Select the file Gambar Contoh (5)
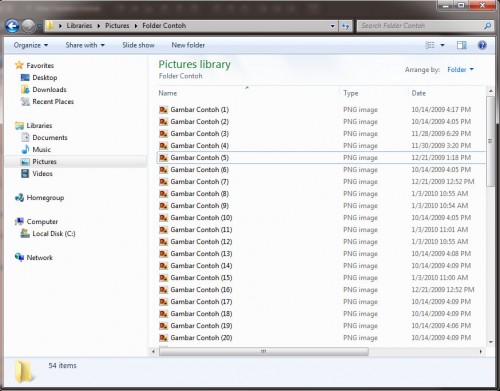The width and height of the screenshot is (500, 391). tap(321, 158)
